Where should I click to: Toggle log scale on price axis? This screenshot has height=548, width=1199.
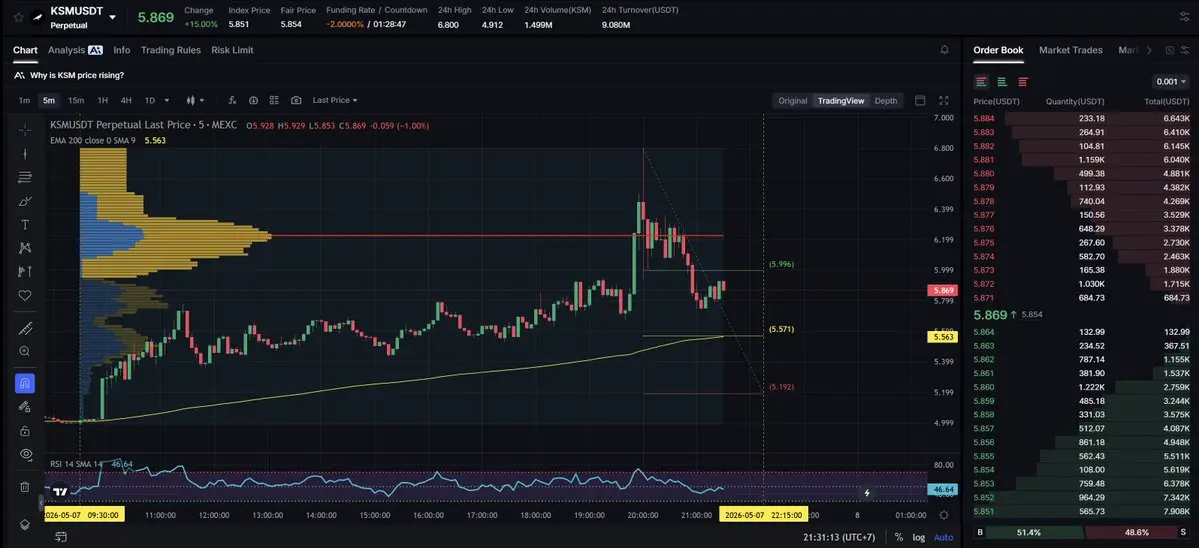coord(918,537)
